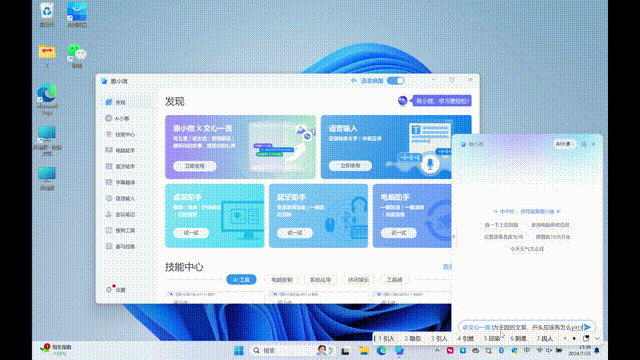The height and width of the screenshot is (360, 640).
Task: Focus the chat message input field
Action: click(x=522, y=327)
